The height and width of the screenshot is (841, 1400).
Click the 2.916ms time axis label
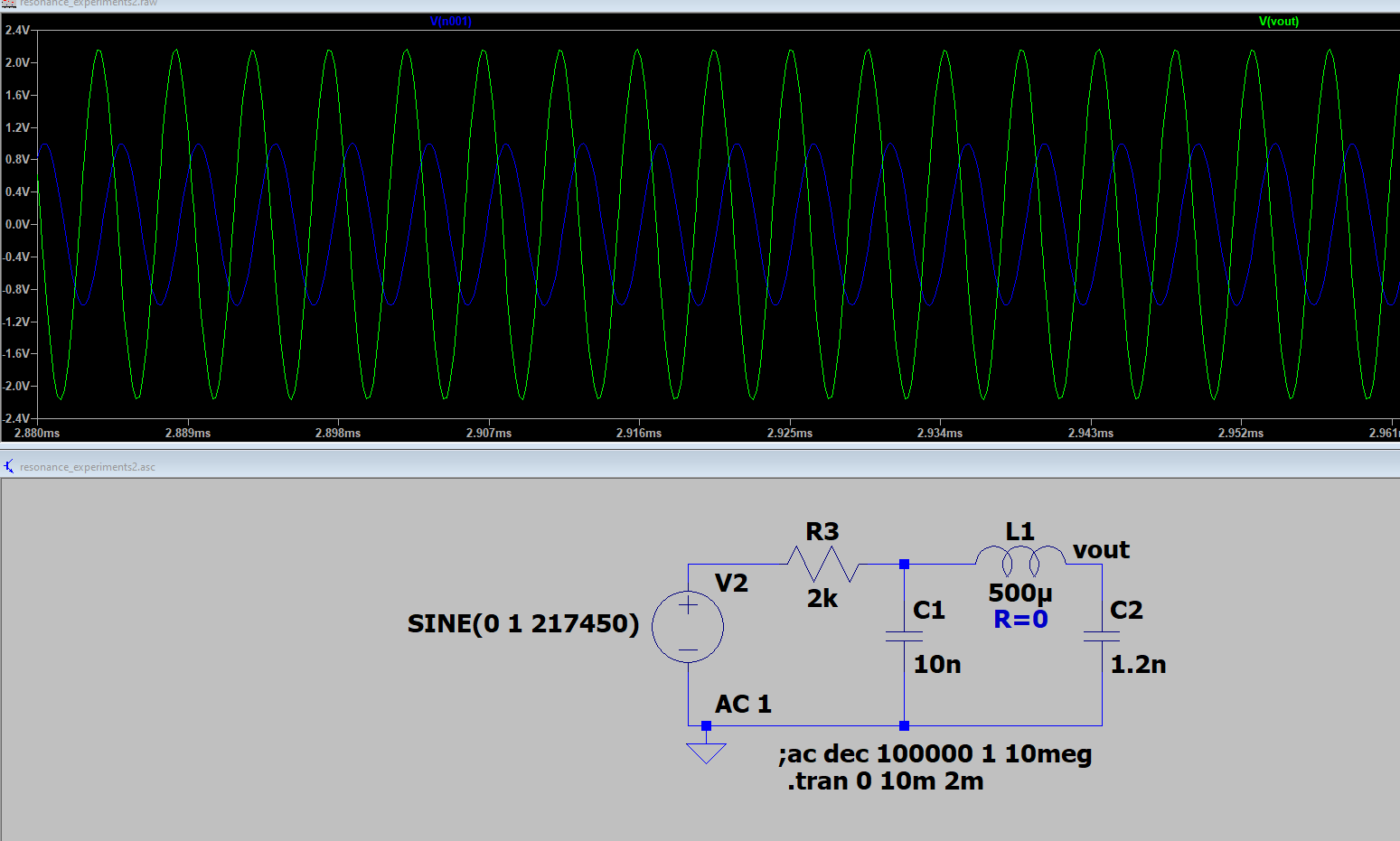639,433
